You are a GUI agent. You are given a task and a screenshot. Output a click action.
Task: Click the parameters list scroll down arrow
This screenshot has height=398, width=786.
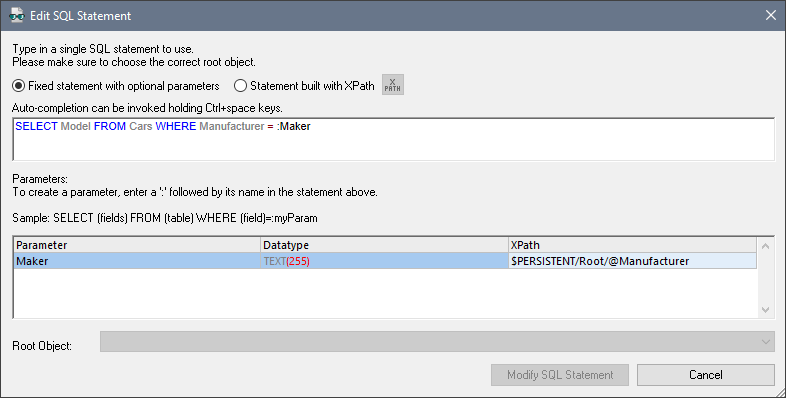pos(765,310)
